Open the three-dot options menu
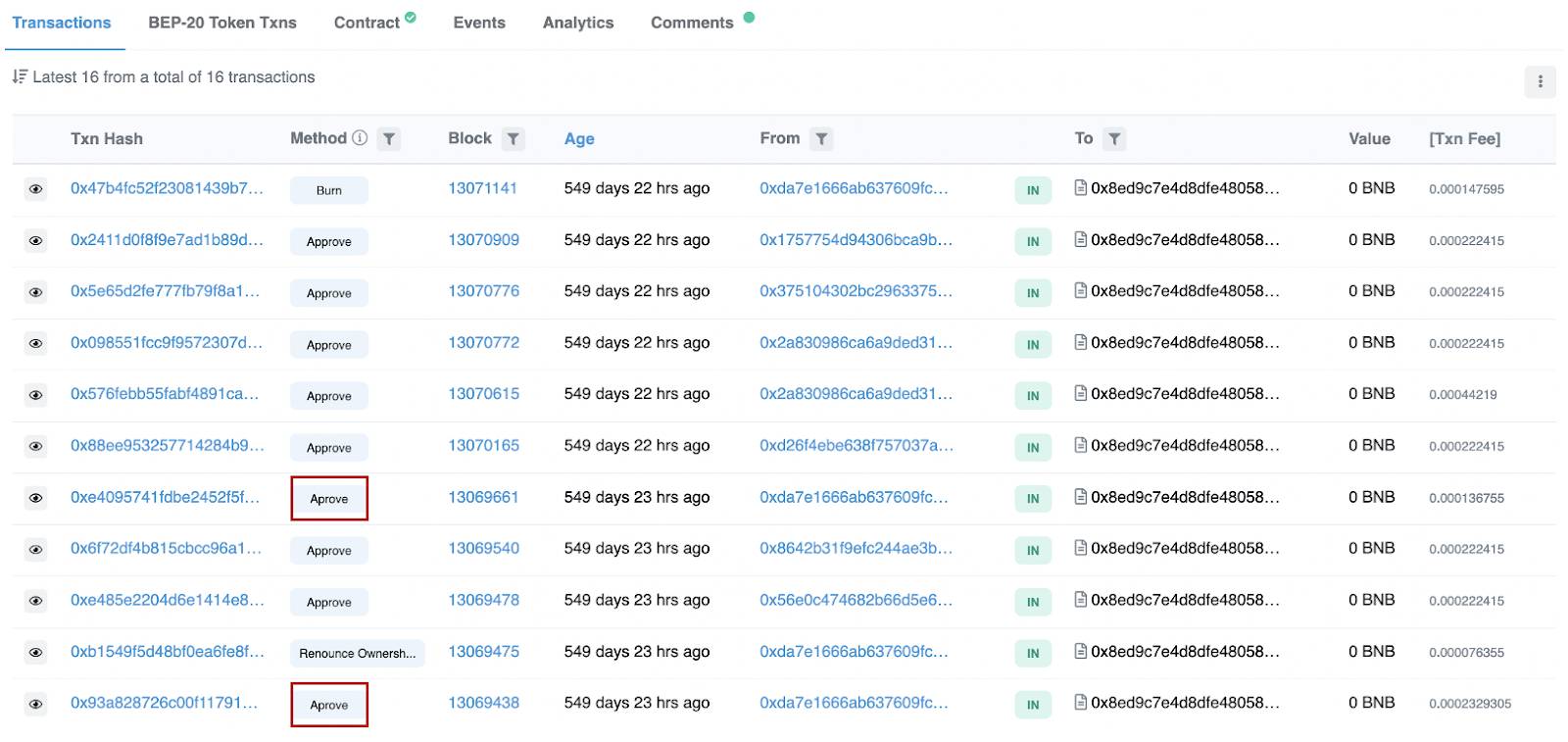The image size is (1568, 742). 1540,81
